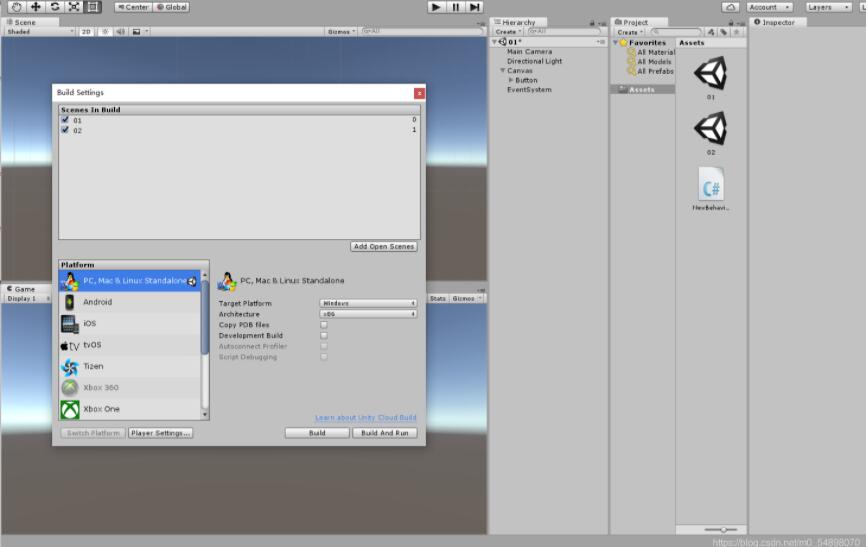Select the Android platform

pyautogui.click(x=130, y=302)
